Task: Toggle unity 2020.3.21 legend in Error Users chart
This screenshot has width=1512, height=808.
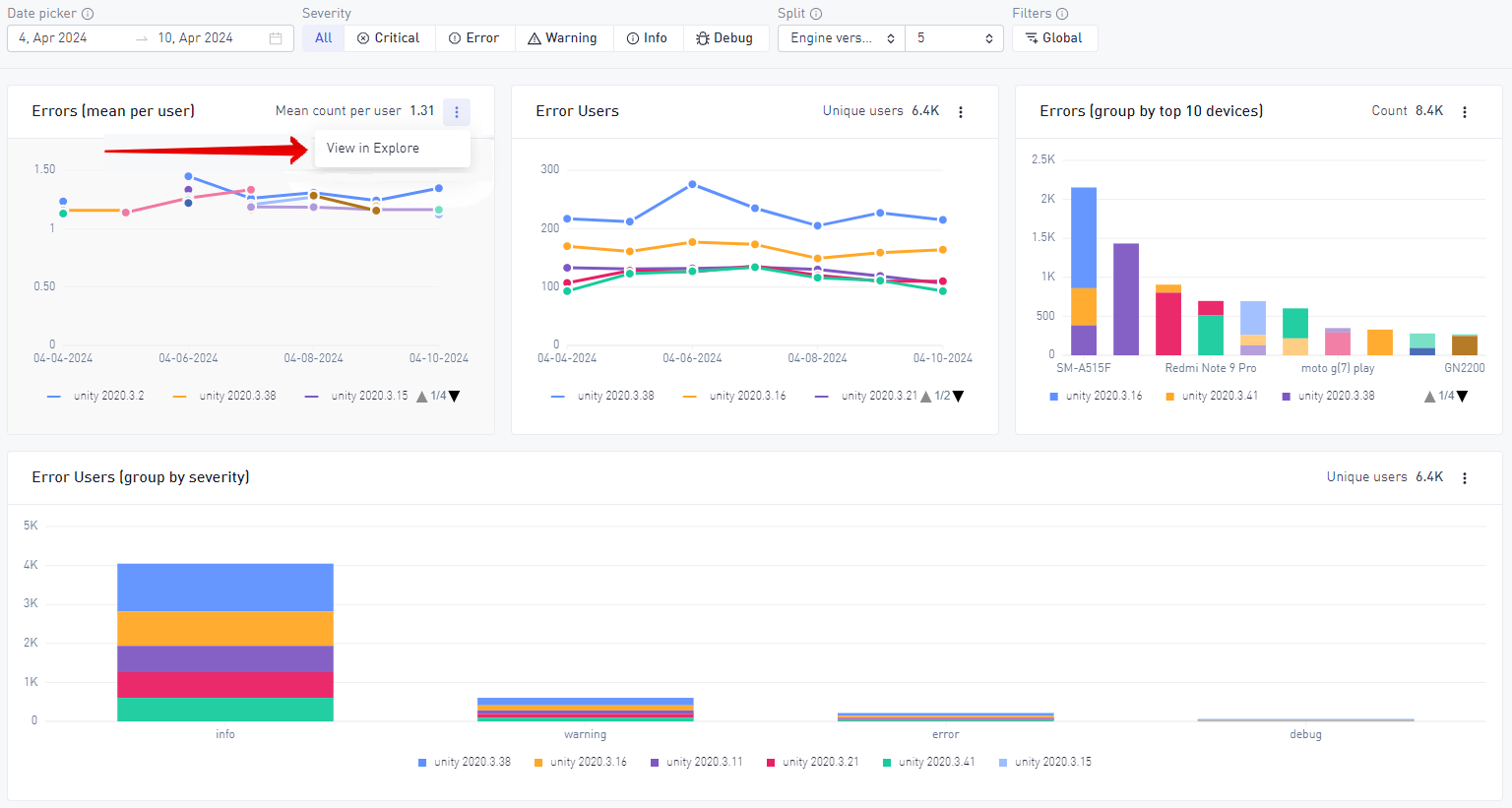Action: 866,397
